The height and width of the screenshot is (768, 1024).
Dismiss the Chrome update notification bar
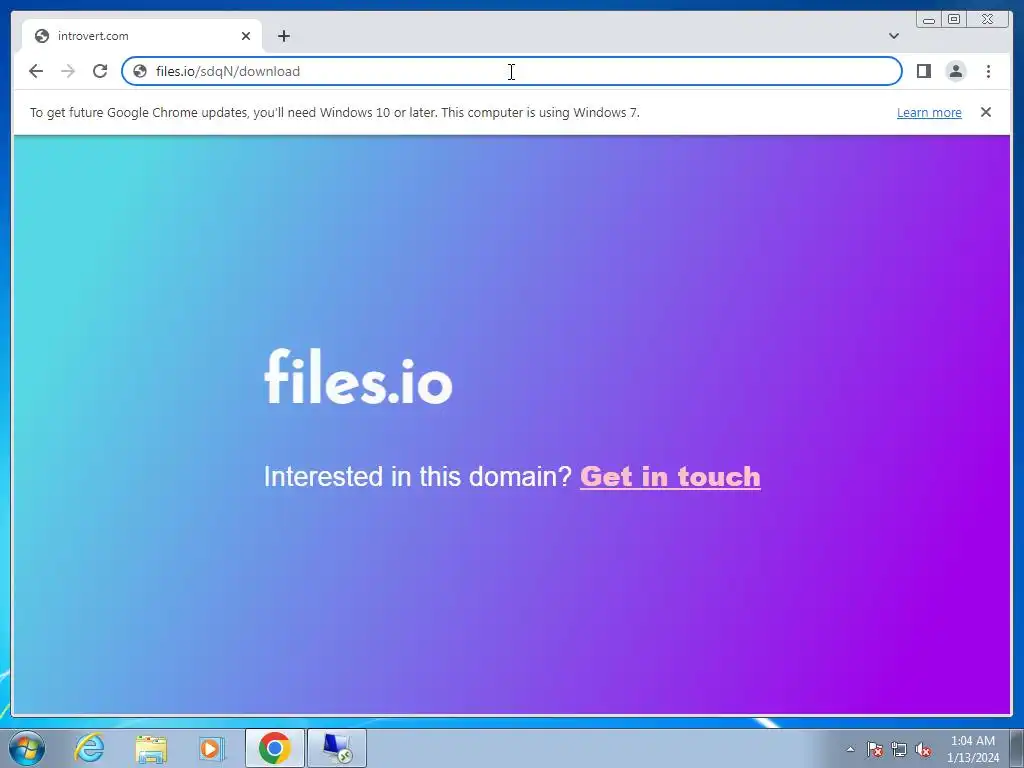tap(985, 112)
